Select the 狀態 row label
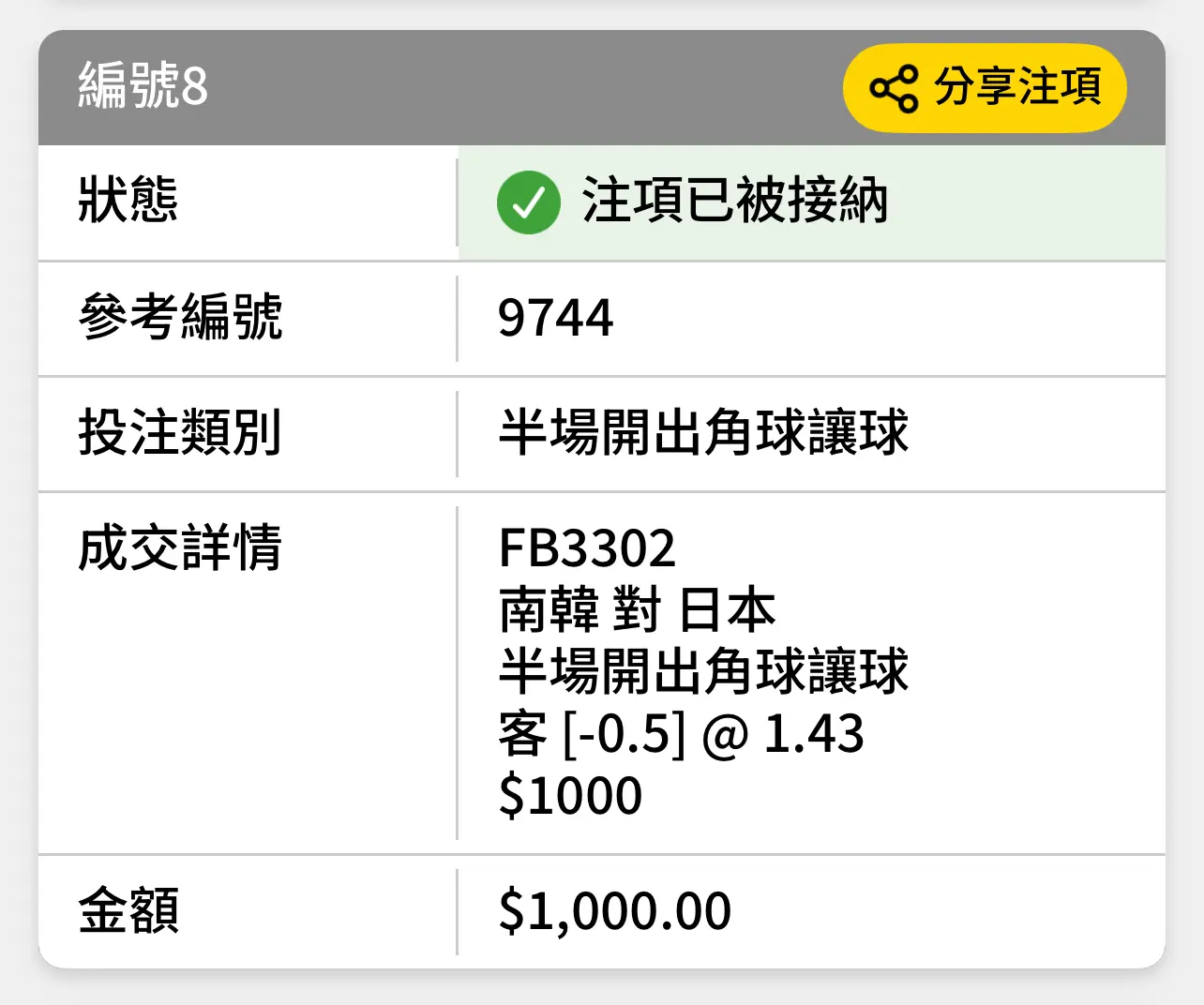This screenshot has height=1005, width=1204. [x=128, y=200]
